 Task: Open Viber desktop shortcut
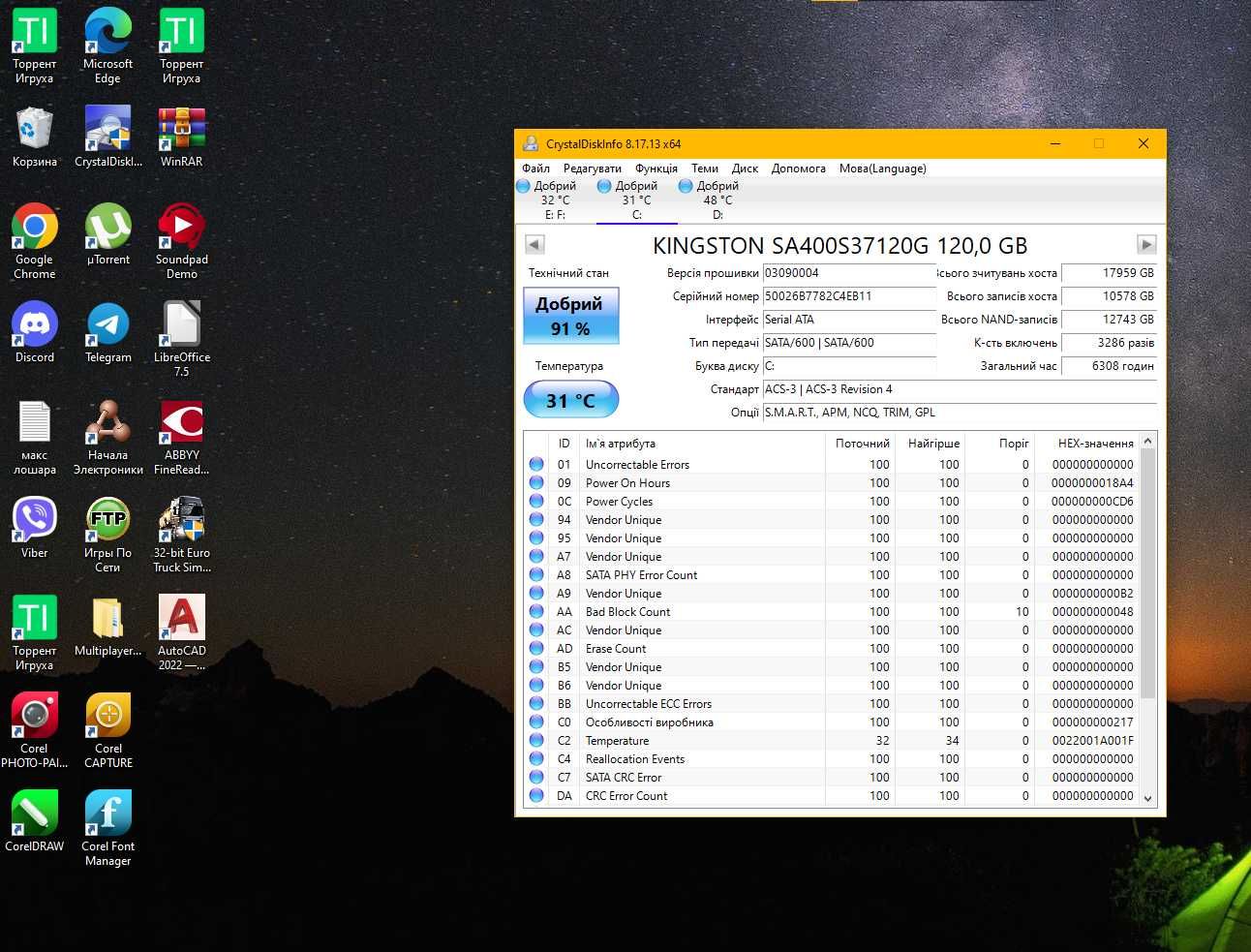[x=35, y=528]
